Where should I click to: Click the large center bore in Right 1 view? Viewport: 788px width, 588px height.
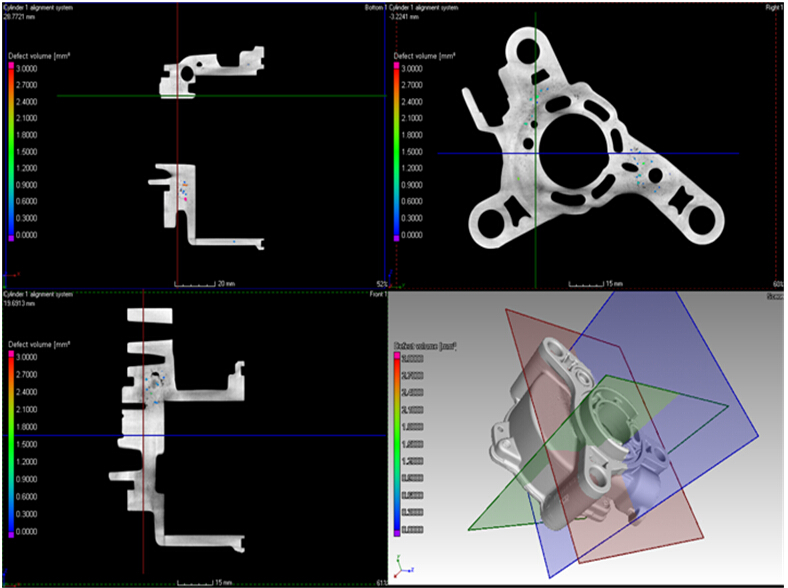coord(574,150)
